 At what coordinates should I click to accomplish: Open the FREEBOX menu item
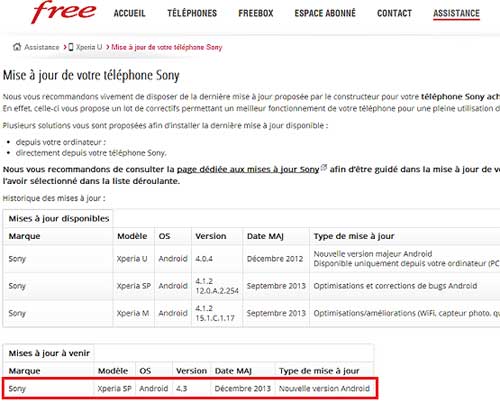point(256,14)
